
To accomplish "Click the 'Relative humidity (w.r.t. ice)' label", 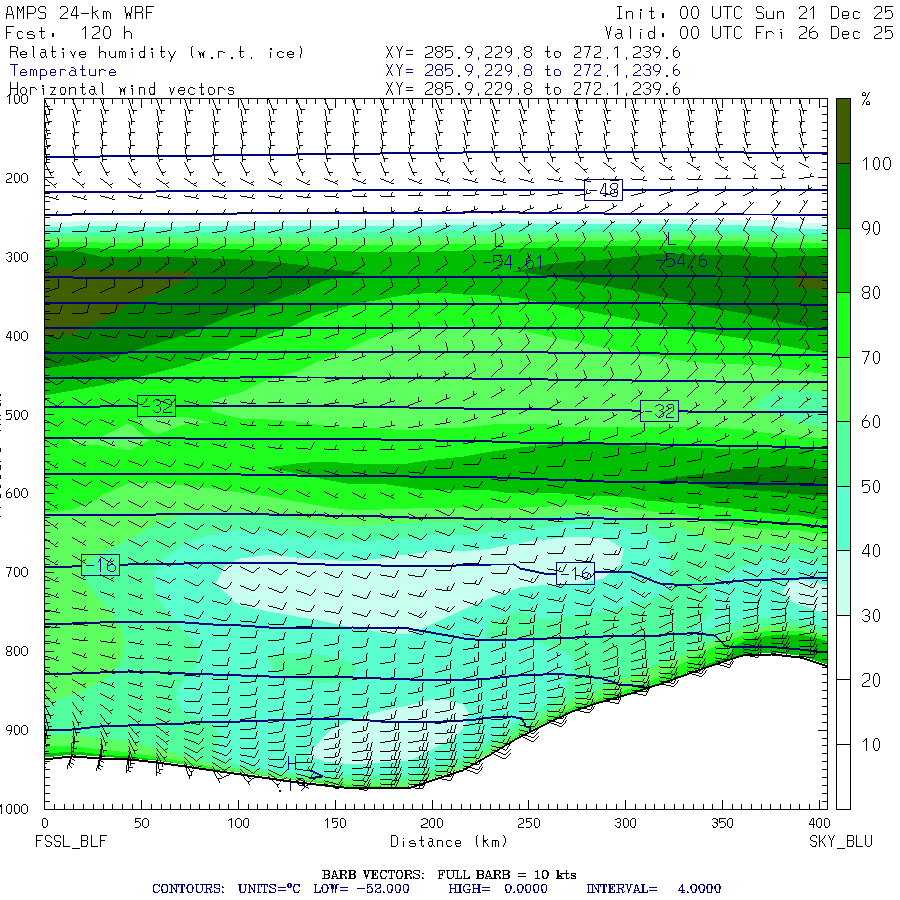I will [156, 53].
